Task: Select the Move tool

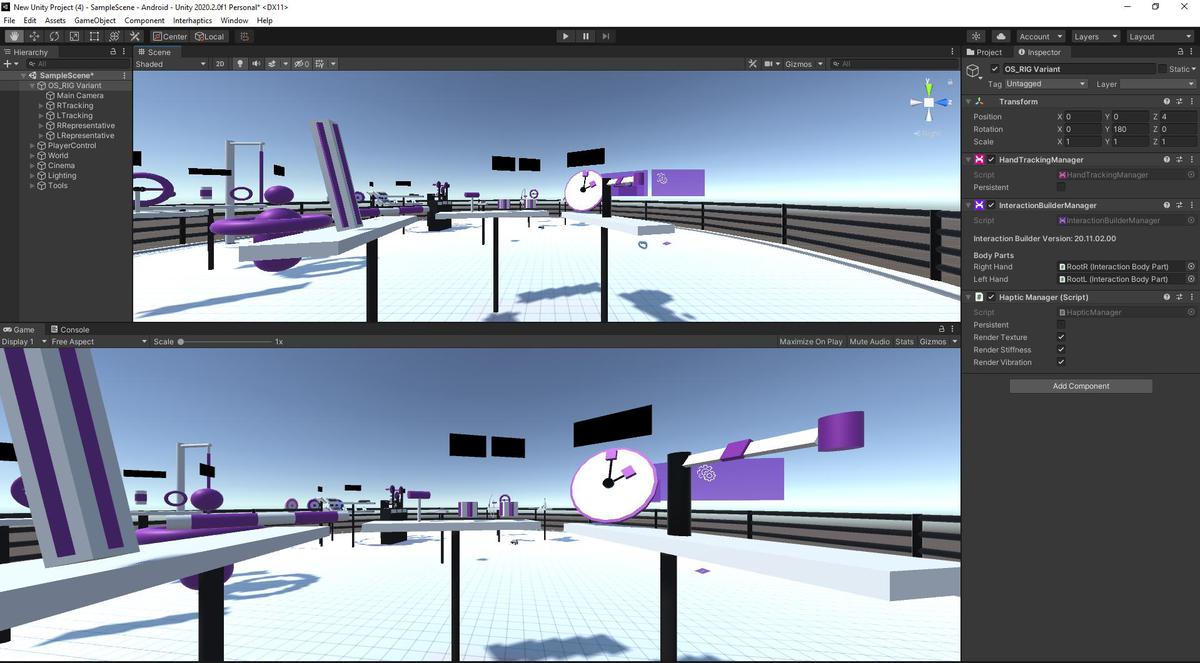Action: click(x=33, y=35)
